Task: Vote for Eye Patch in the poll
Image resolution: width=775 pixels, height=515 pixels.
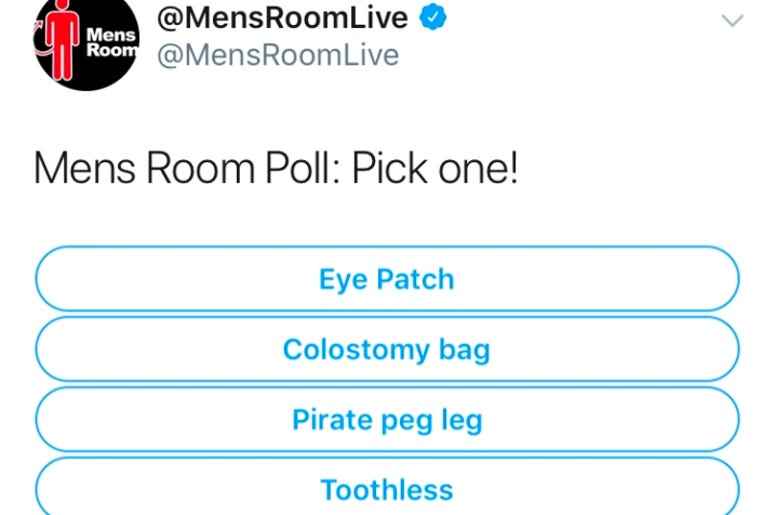Action: point(387,278)
